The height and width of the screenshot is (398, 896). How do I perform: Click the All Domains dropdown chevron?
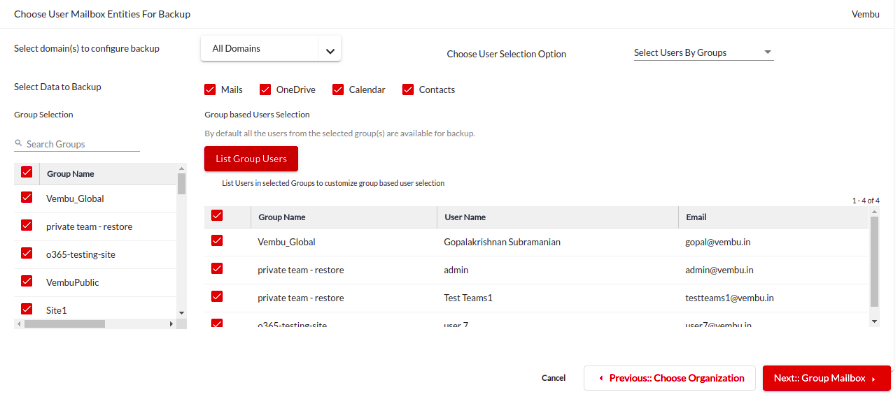pyautogui.click(x=330, y=50)
